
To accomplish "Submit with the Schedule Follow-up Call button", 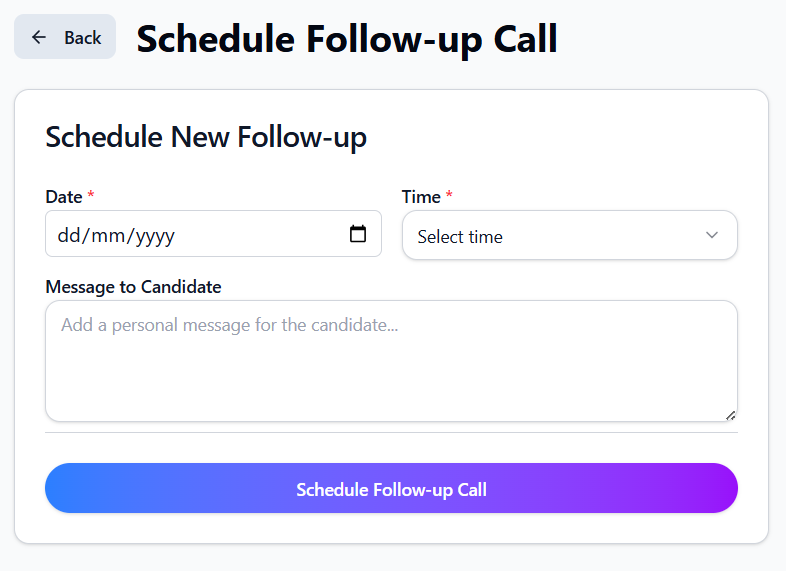I will coord(391,489).
